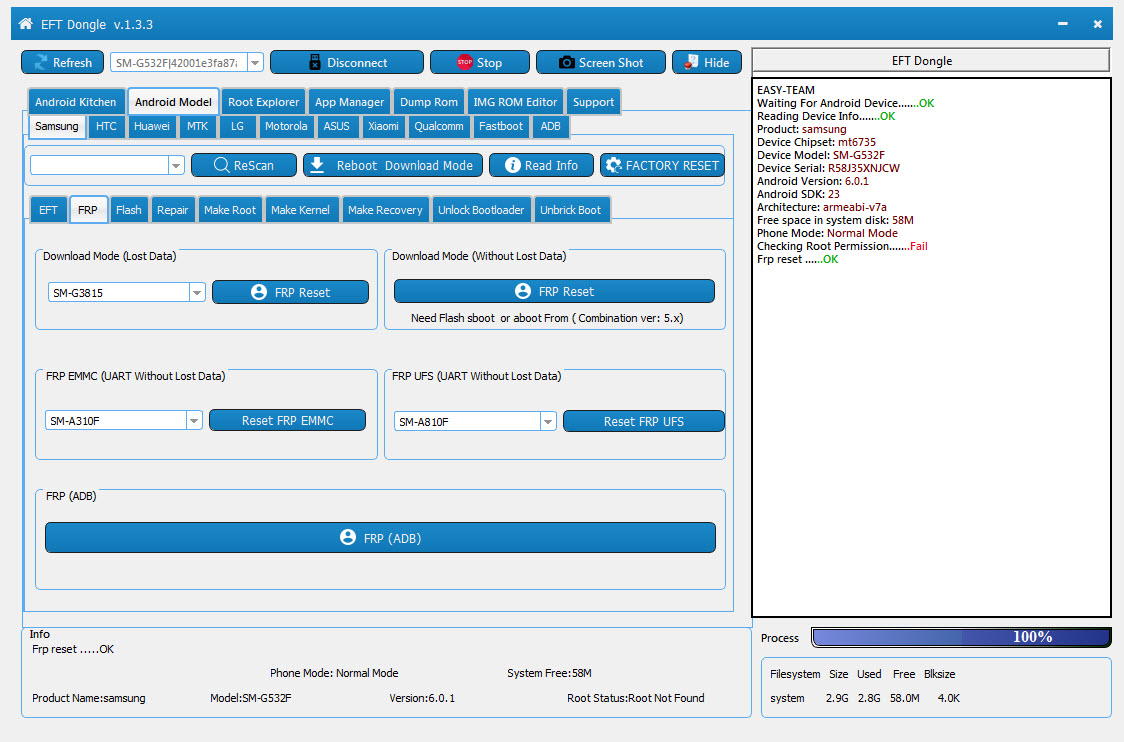
Task: Expand the SM-G3815 model dropdown
Action: [197, 292]
